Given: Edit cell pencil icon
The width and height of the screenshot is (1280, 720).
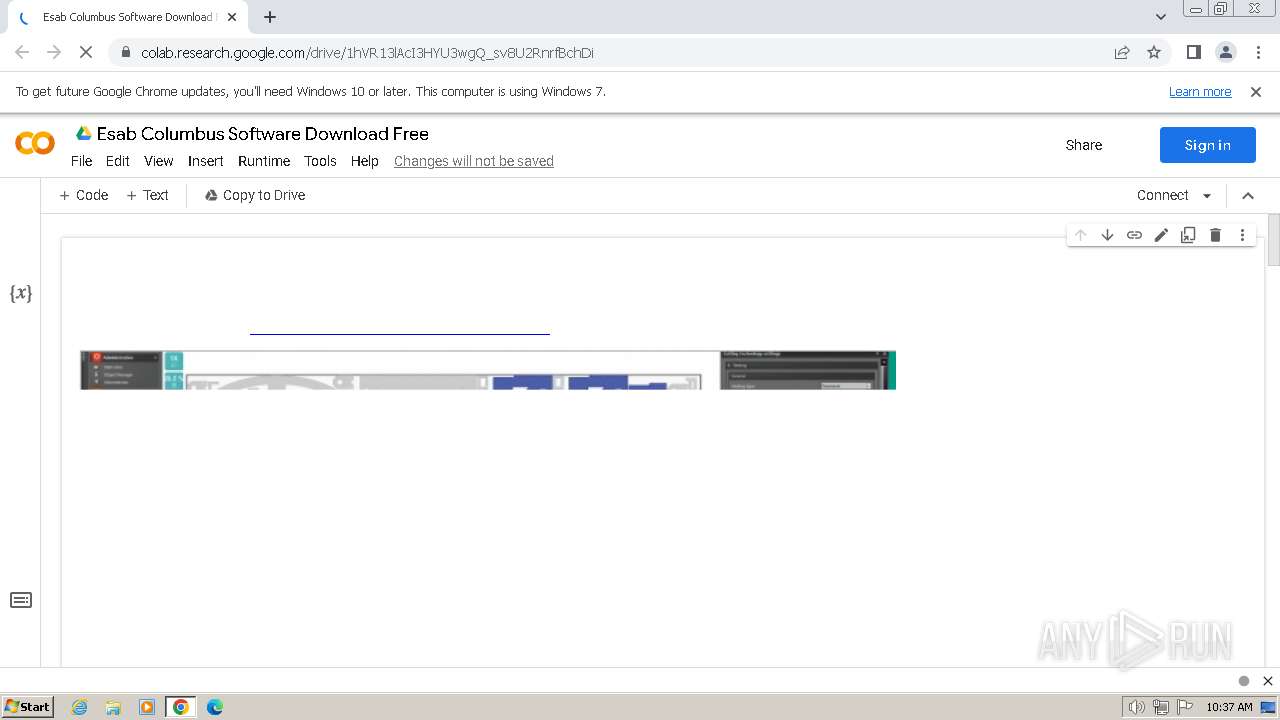Looking at the screenshot, I should click(1161, 235).
